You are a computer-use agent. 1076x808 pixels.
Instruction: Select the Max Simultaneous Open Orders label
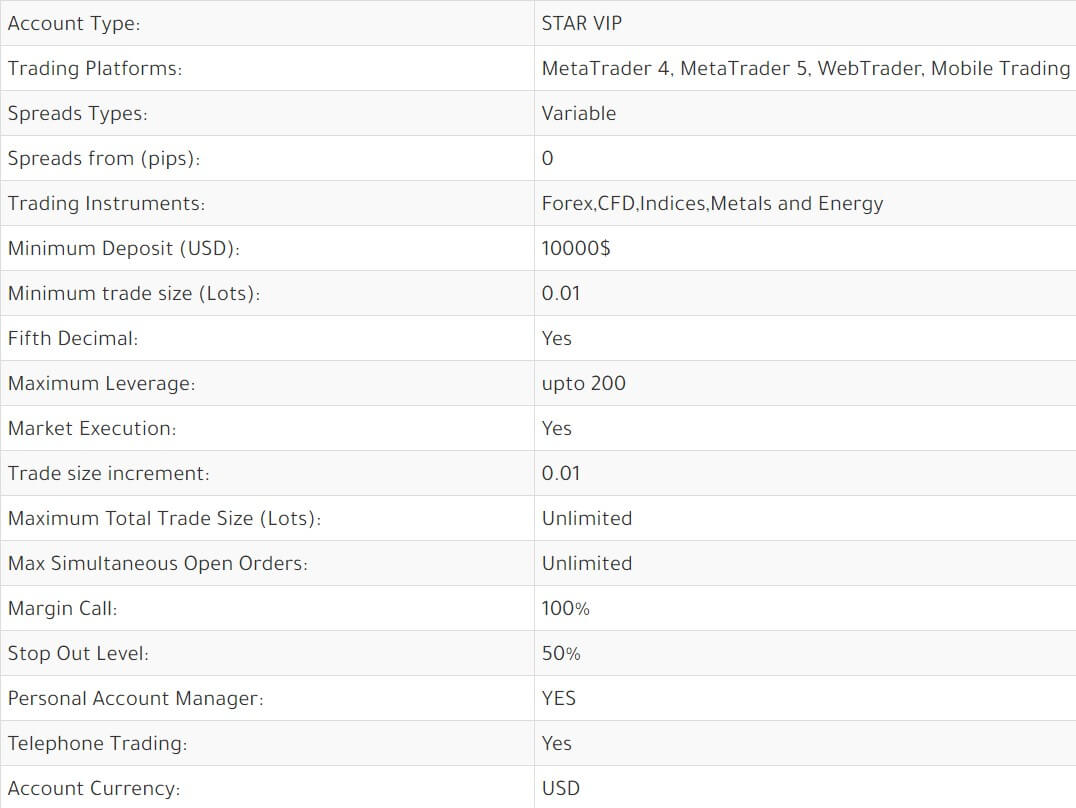(x=158, y=564)
